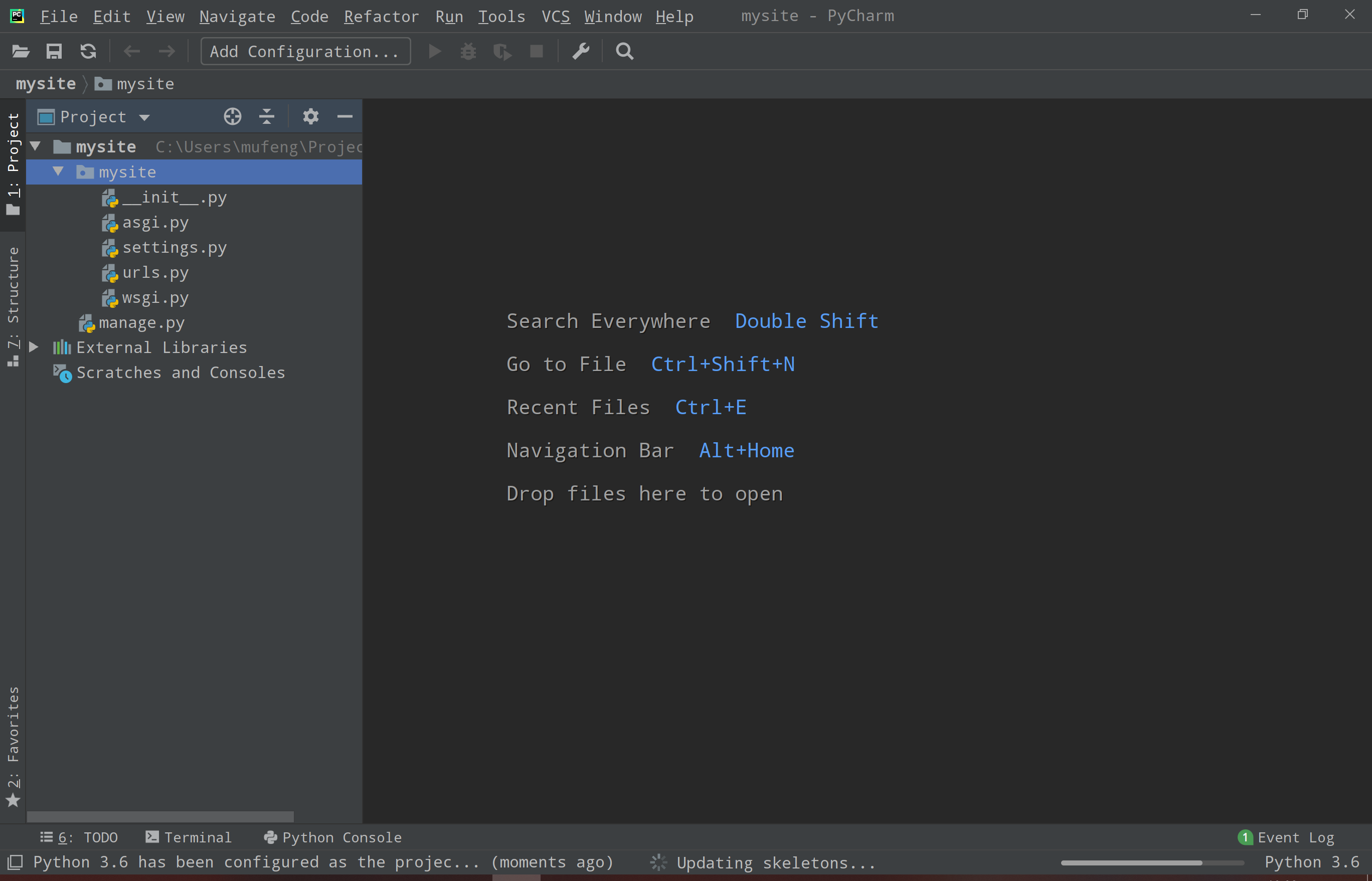Click the Search Everywhere magnifier icon
This screenshot has width=1372, height=881.
[624, 52]
